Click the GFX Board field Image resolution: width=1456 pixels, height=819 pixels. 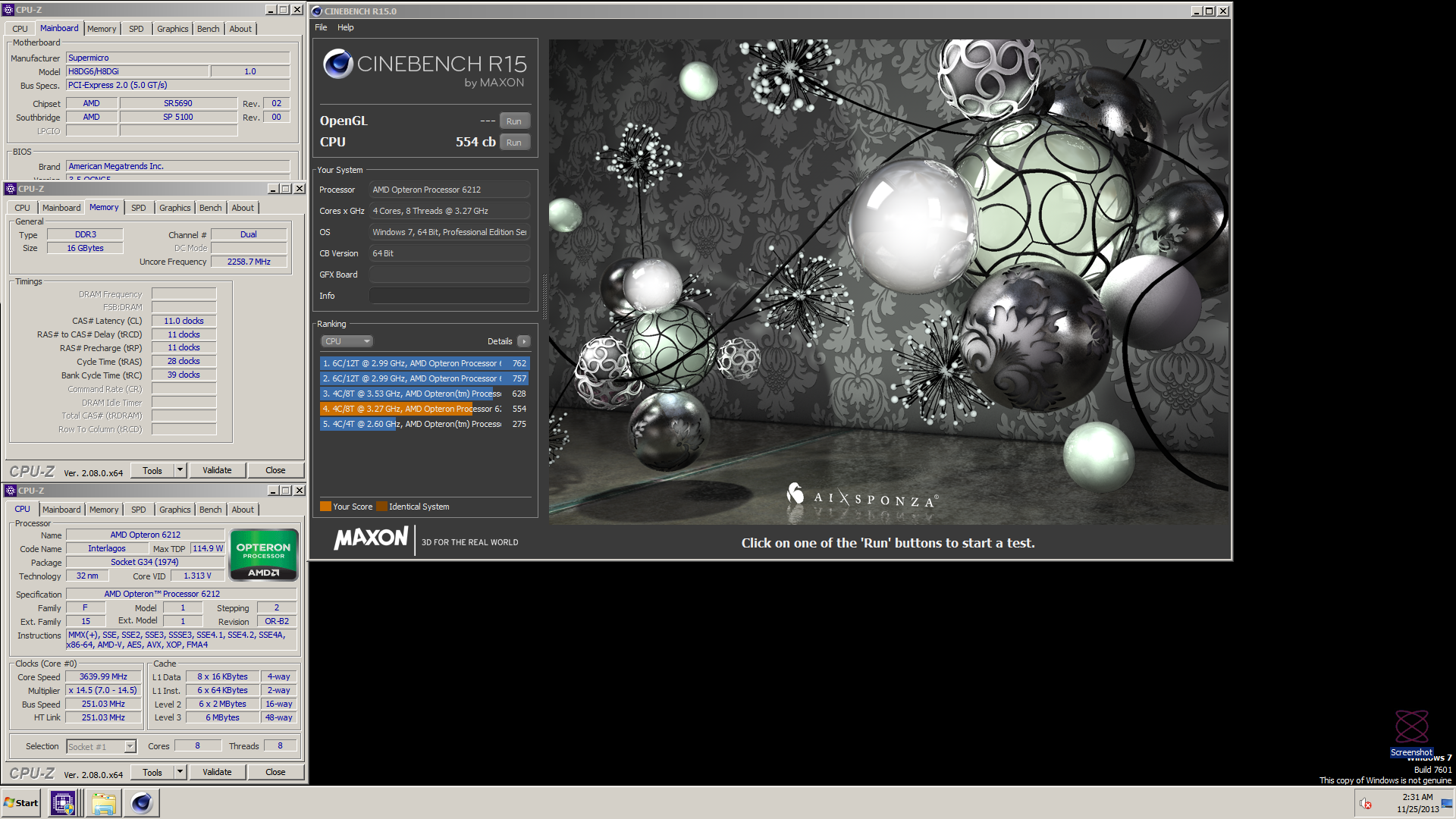(x=449, y=275)
